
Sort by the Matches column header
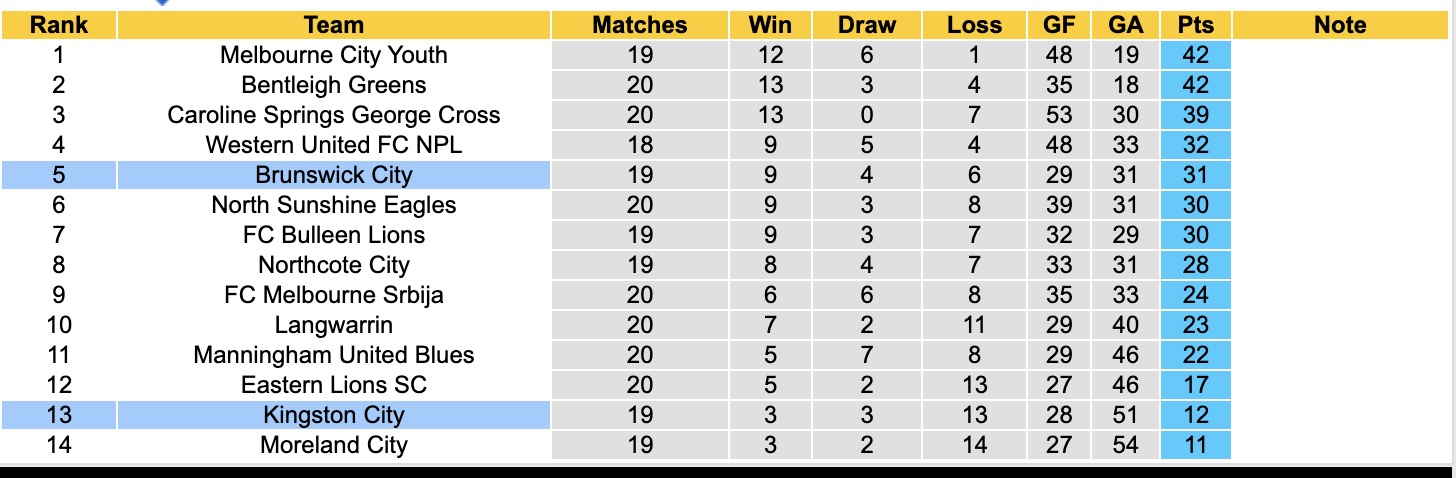pos(640,25)
